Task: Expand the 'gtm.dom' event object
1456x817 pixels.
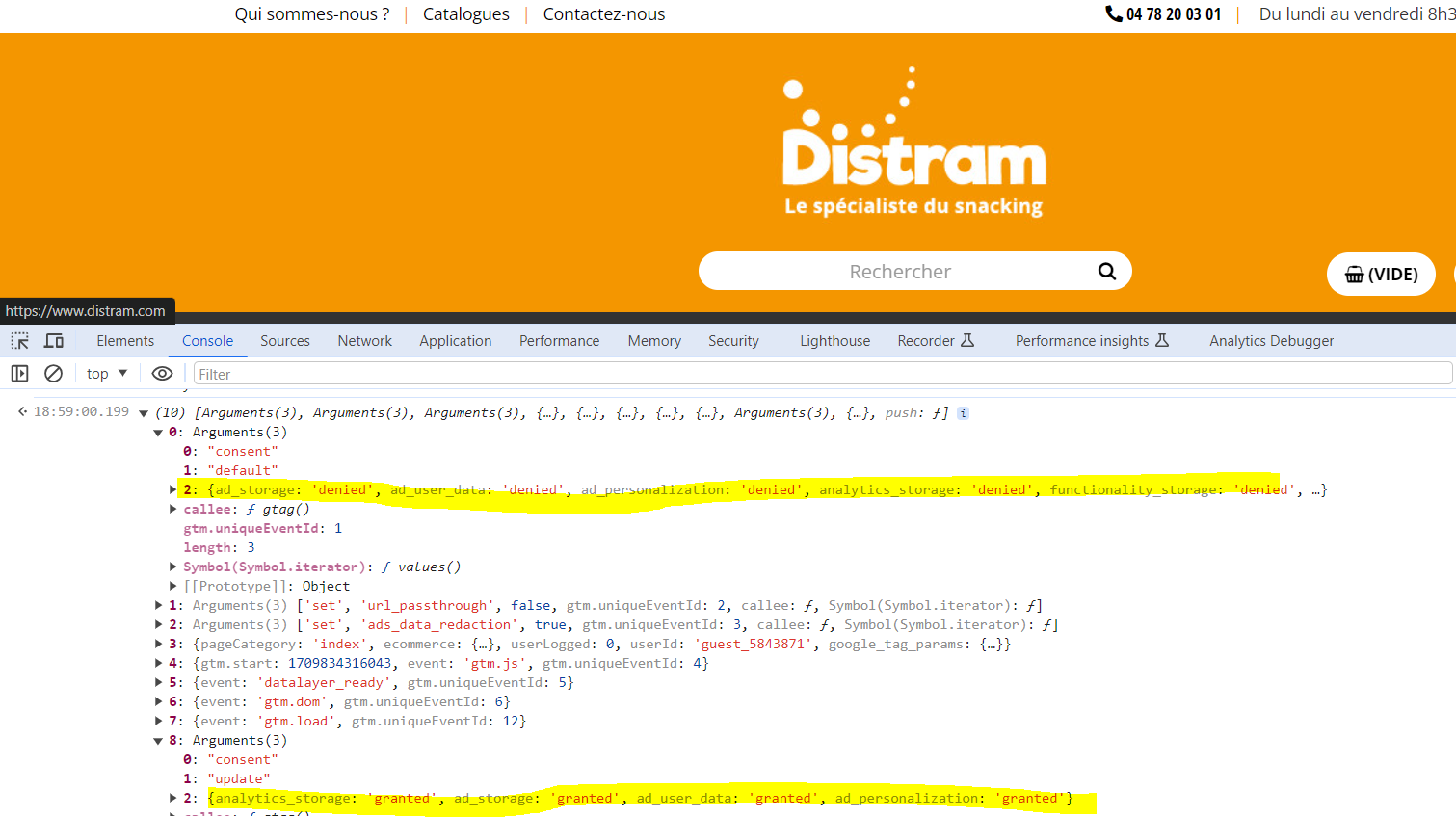Action: [159, 702]
